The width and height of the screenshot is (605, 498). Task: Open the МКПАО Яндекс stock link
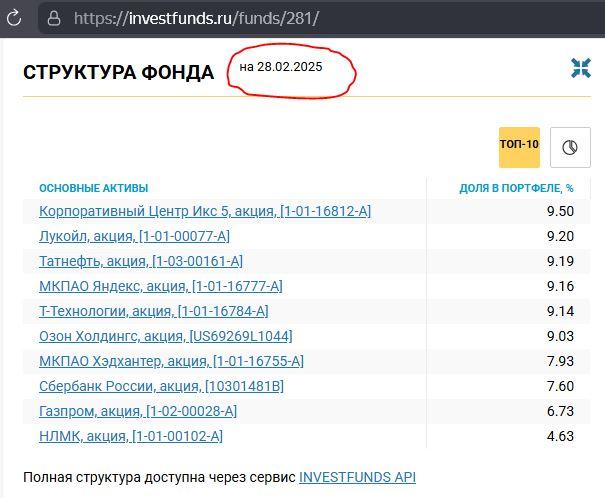point(161,286)
